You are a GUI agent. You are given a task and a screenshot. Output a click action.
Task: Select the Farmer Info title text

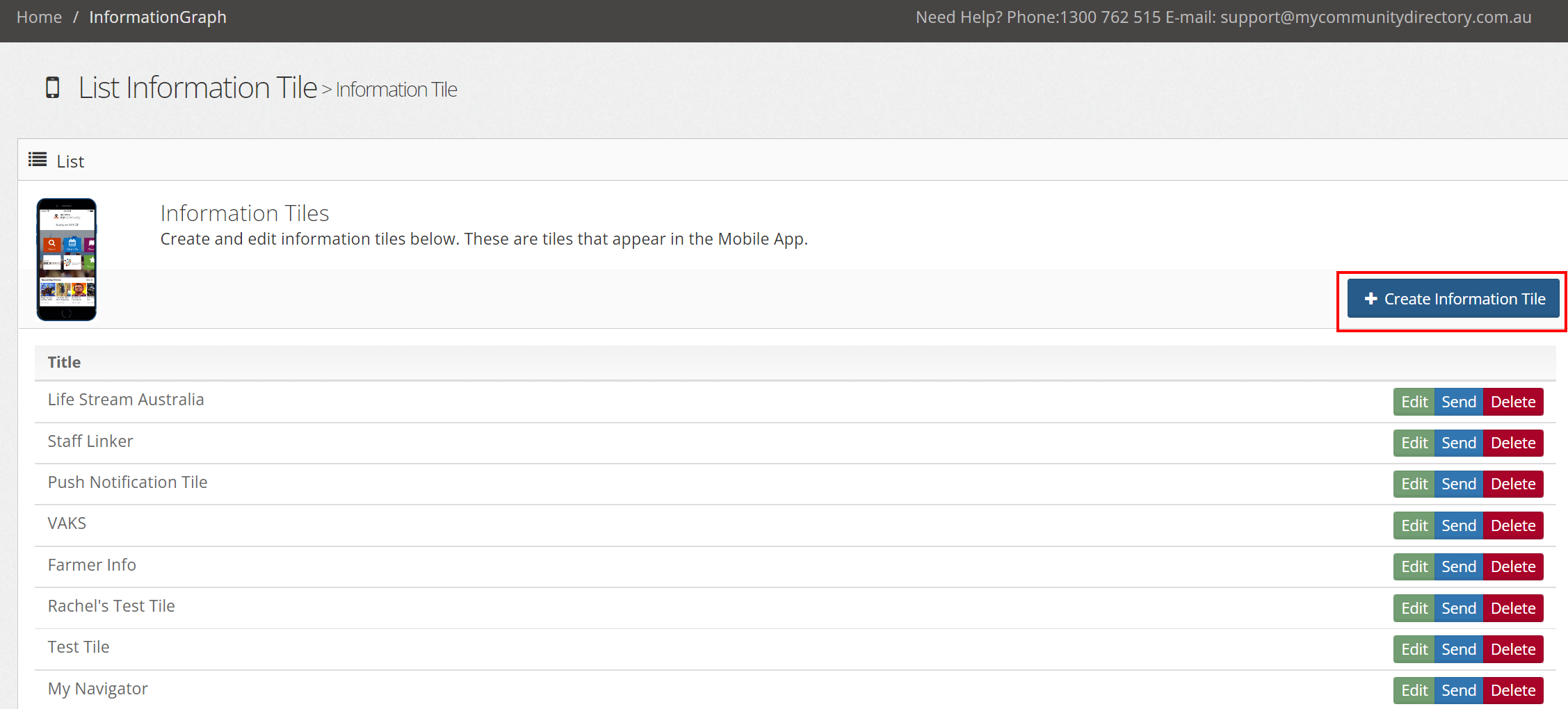click(92, 565)
